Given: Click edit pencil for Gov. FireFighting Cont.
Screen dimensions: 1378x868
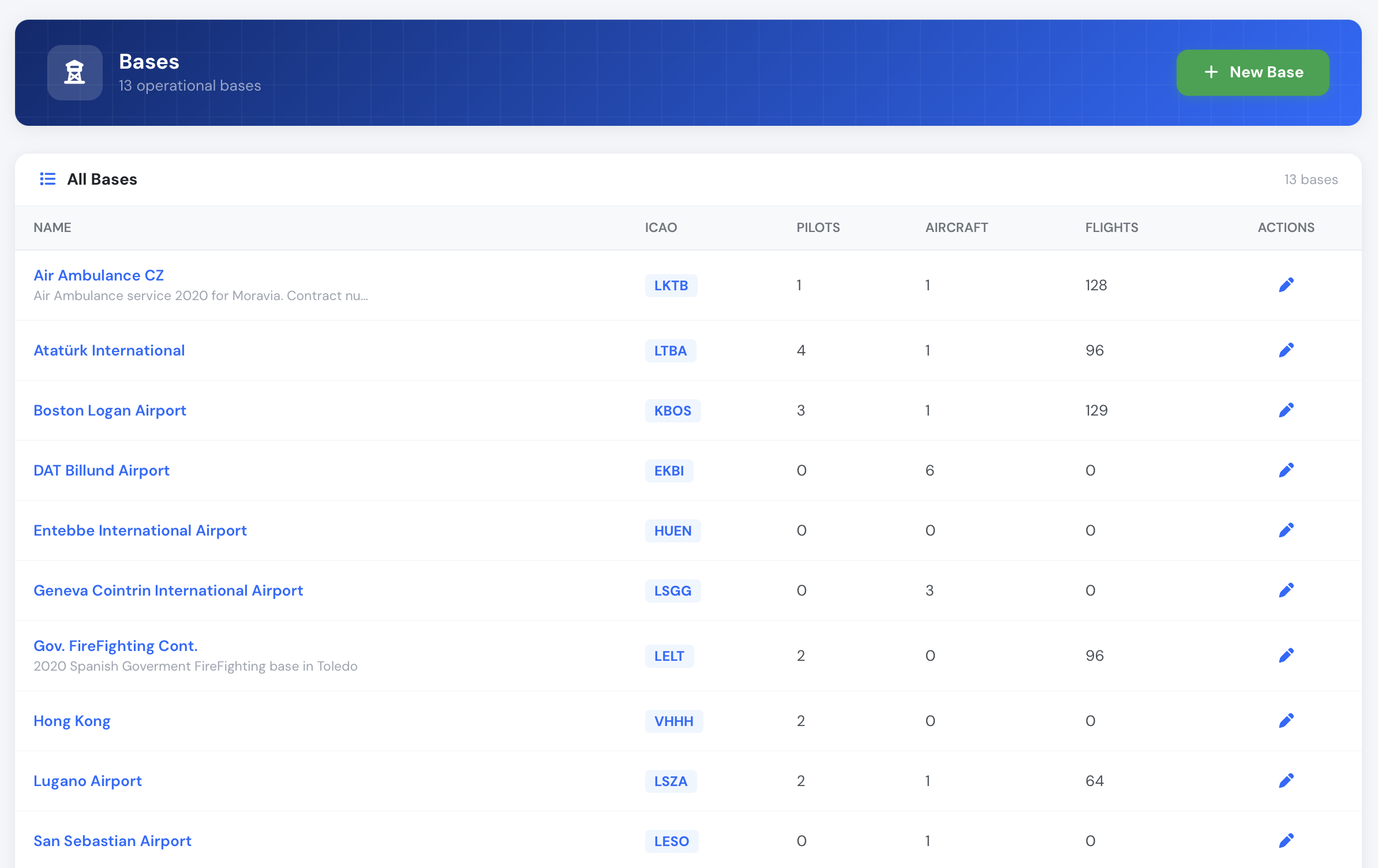Looking at the screenshot, I should [1286, 656].
